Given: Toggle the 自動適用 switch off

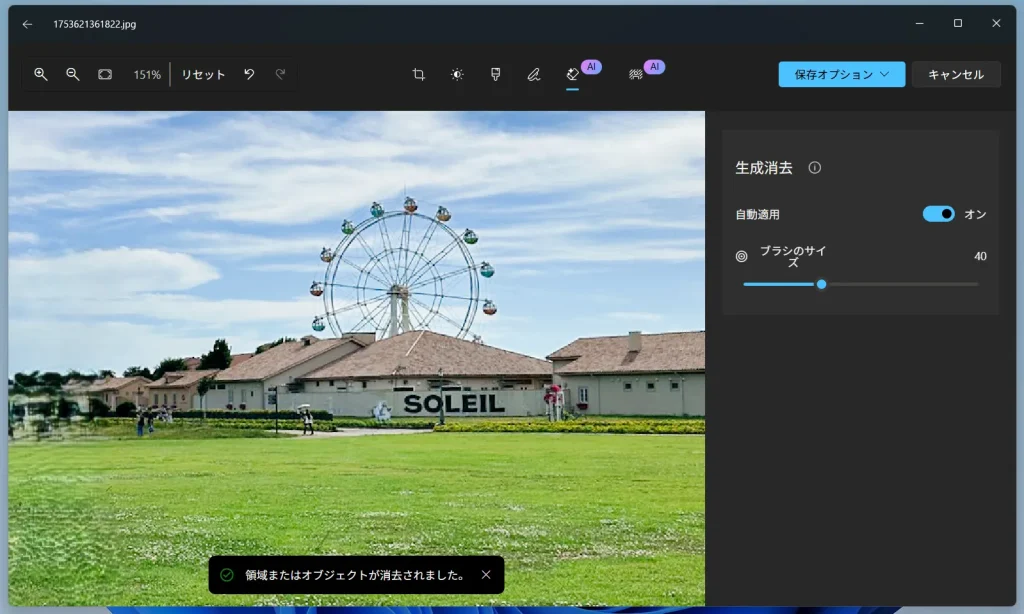Looking at the screenshot, I should point(938,214).
